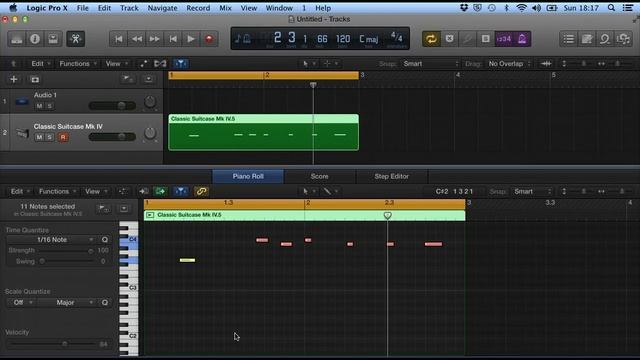The image size is (640, 360).
Task: Open the List Editors button
Action: pyautogui.click(x=569, y=39)
